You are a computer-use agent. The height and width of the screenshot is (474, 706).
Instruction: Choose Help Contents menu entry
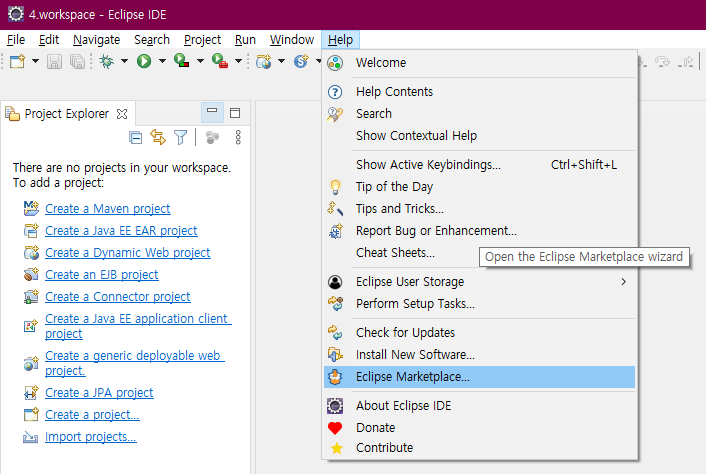tap(479, 92)
